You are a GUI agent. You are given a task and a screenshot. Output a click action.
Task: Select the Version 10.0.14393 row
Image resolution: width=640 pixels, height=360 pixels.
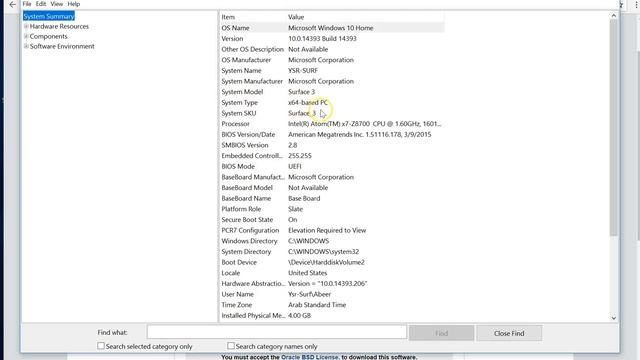click(332, 38)
